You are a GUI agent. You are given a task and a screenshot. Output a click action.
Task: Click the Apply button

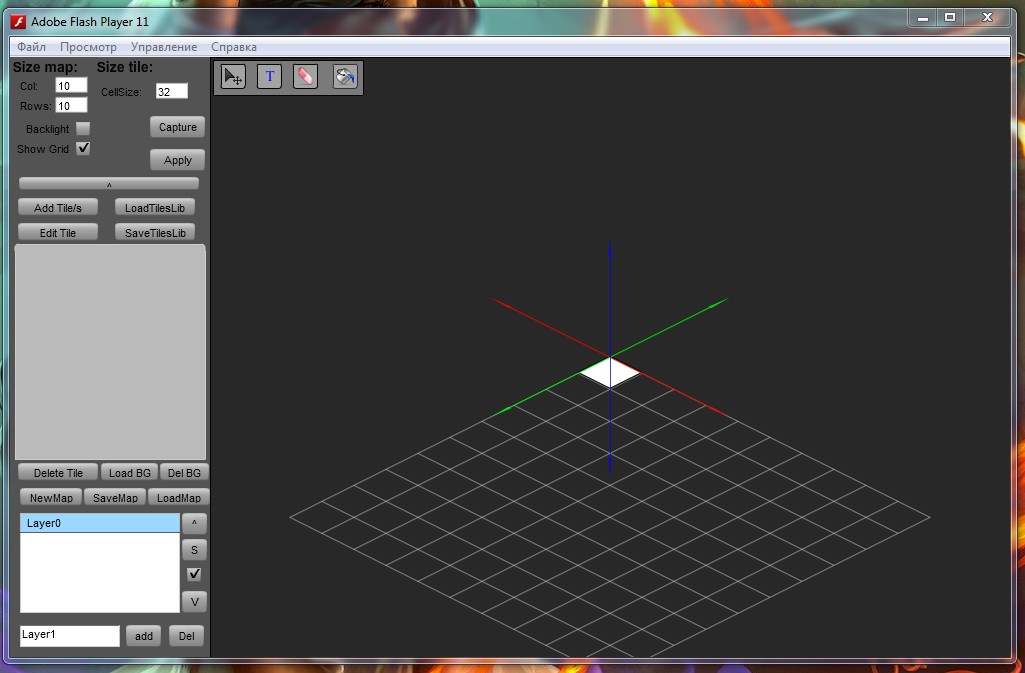pos(178,160)
